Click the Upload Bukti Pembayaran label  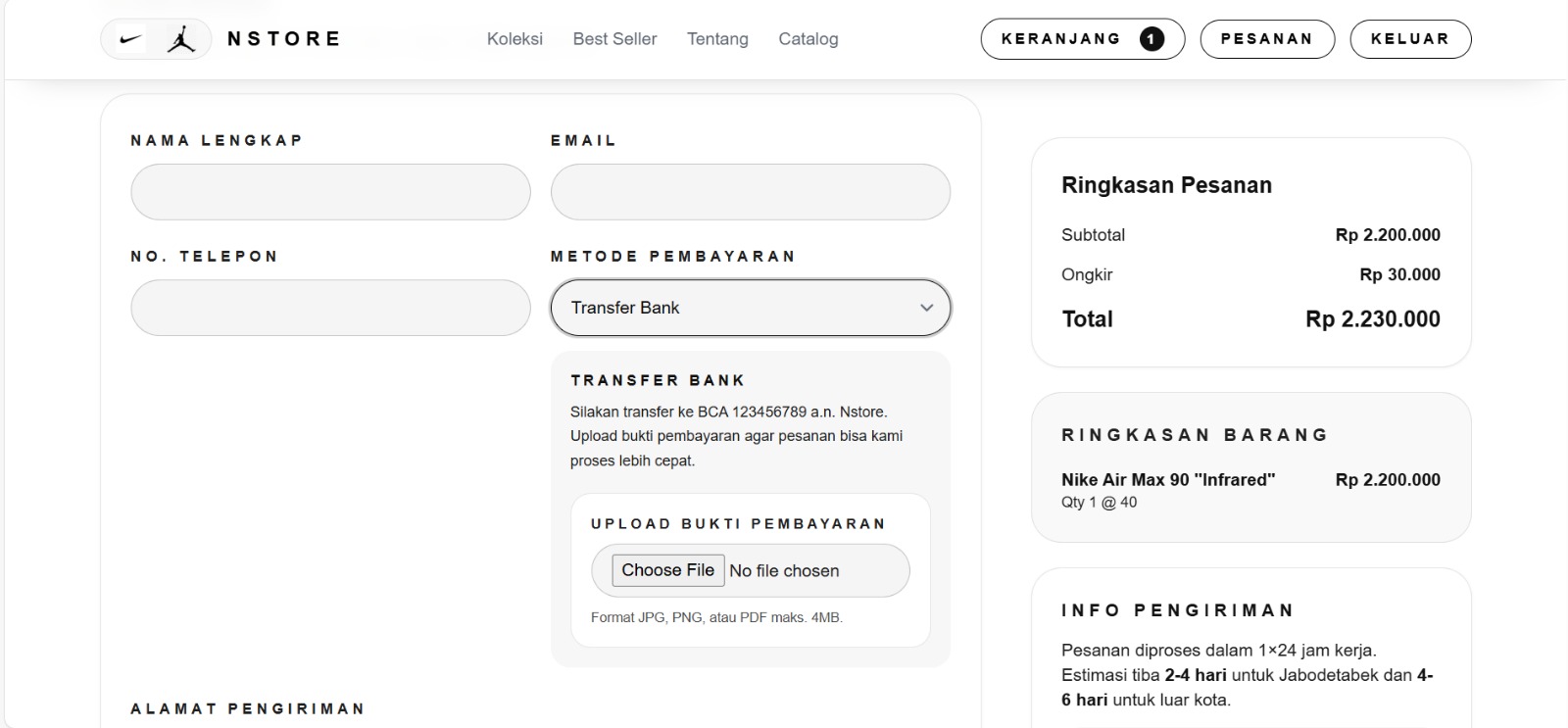[738, 524]
